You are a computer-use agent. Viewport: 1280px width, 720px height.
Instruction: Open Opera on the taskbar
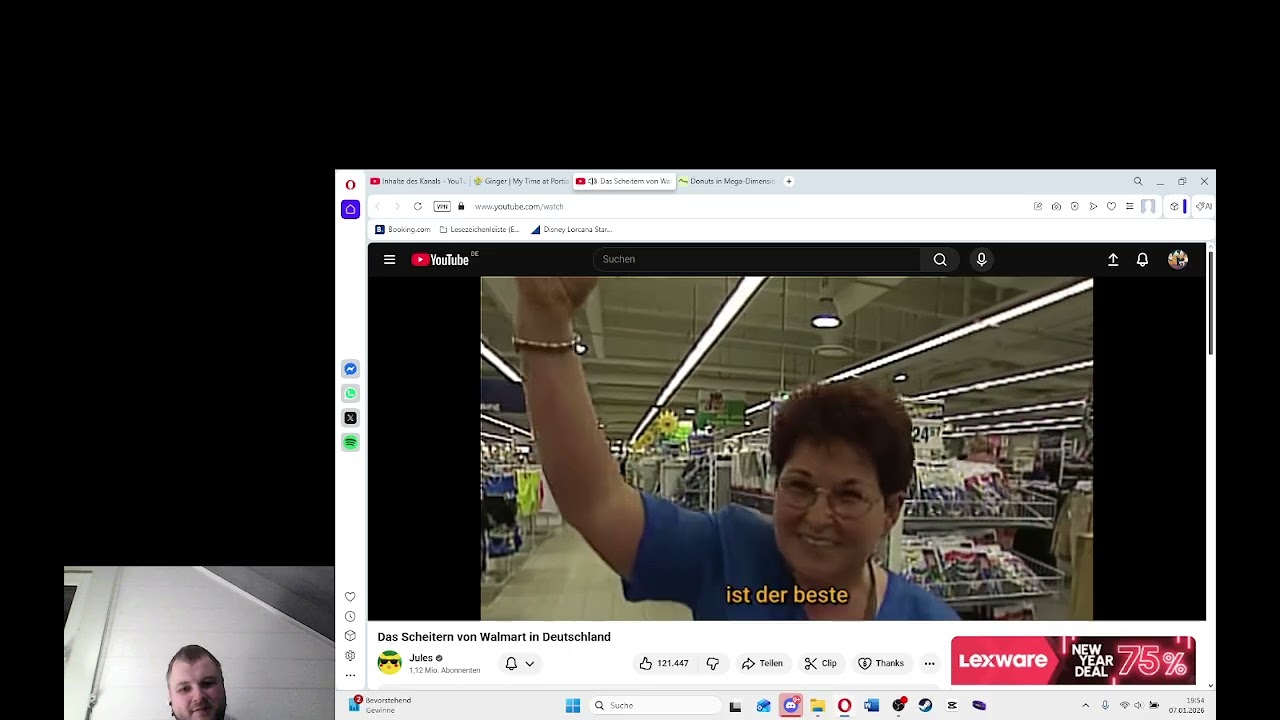pos(844,705)
